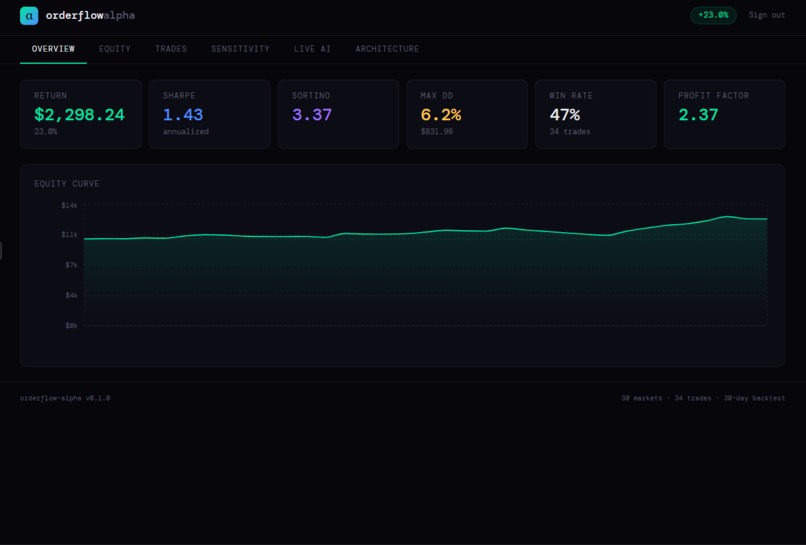Click the Max DD value 6.2%
This screenshot has height=545, width=806.
point(441,115)
